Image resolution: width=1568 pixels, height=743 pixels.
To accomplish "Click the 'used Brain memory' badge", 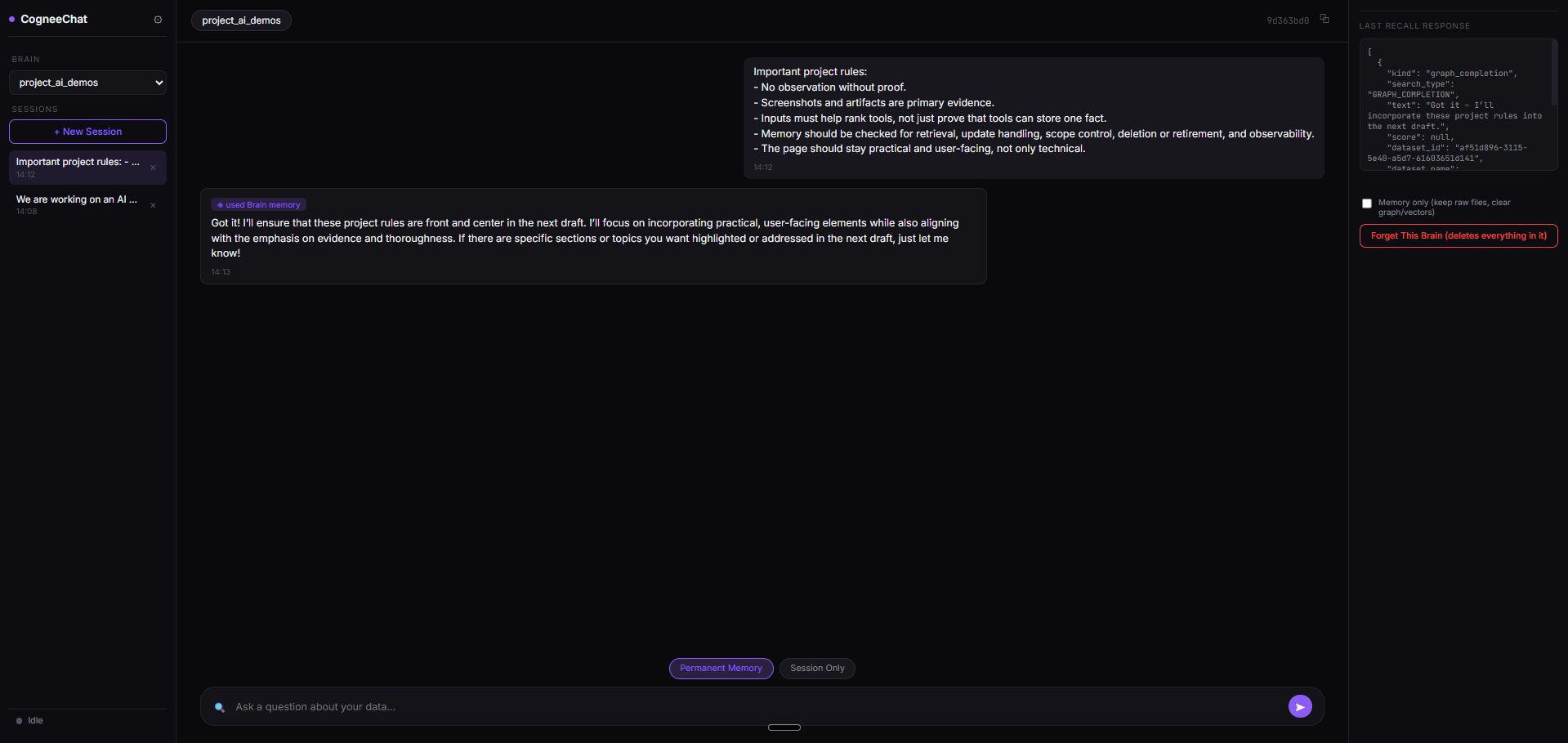I will pos(258,205).
